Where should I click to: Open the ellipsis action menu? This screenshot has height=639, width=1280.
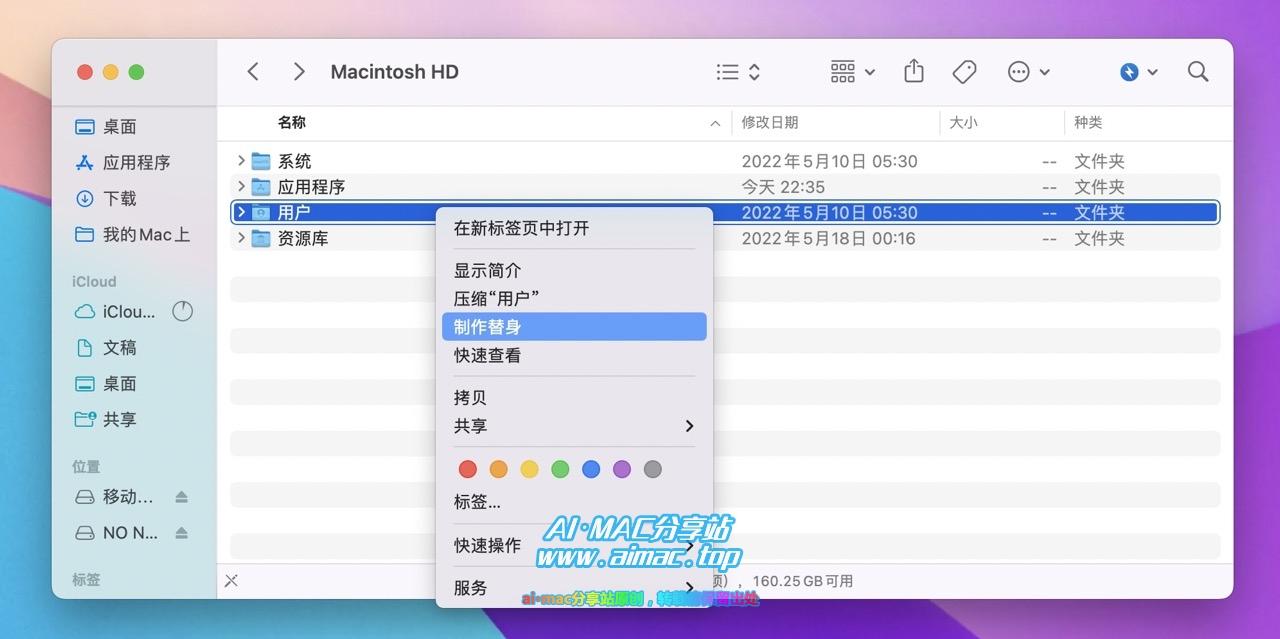coord(1029,72)
